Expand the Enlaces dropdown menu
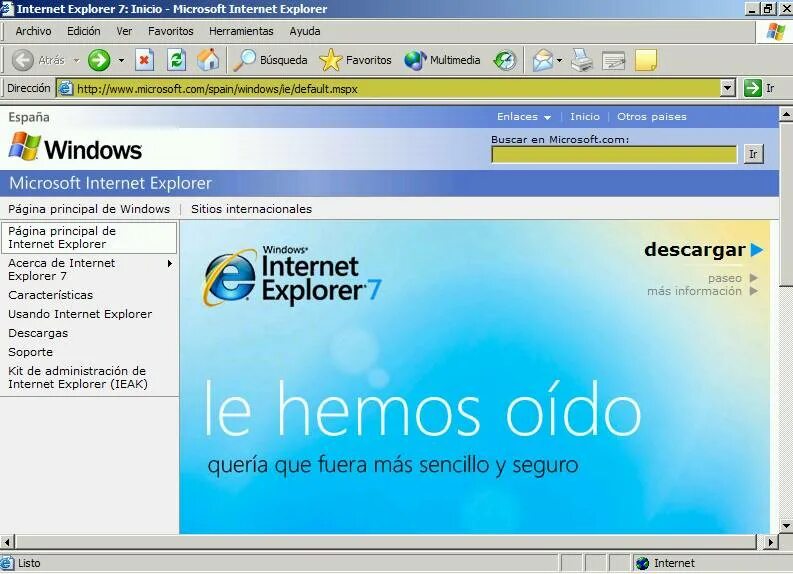The image size is (793, 574). pyautogui.click(x=524, y=116)
